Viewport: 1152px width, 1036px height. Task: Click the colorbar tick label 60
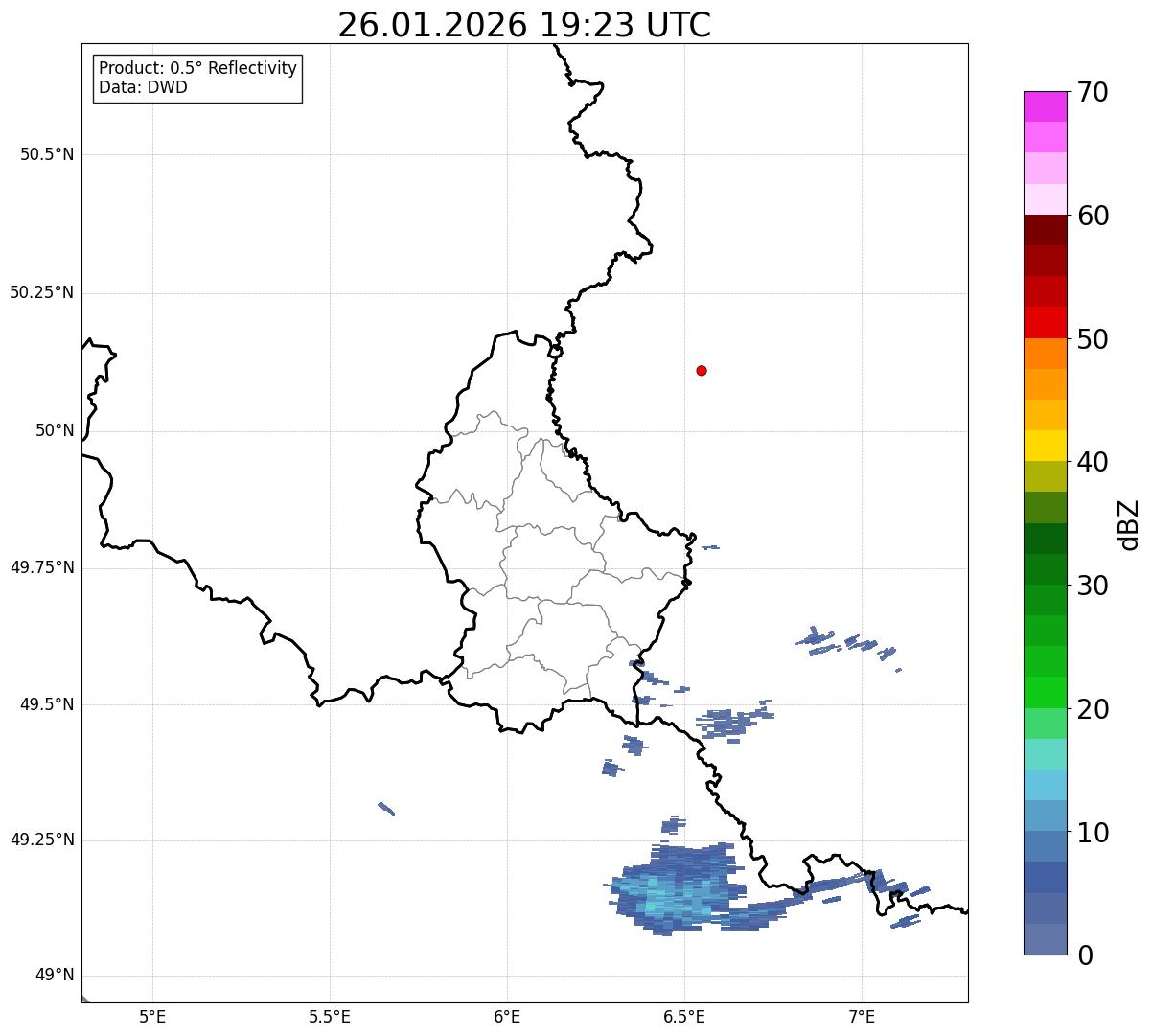point(1093,216)
